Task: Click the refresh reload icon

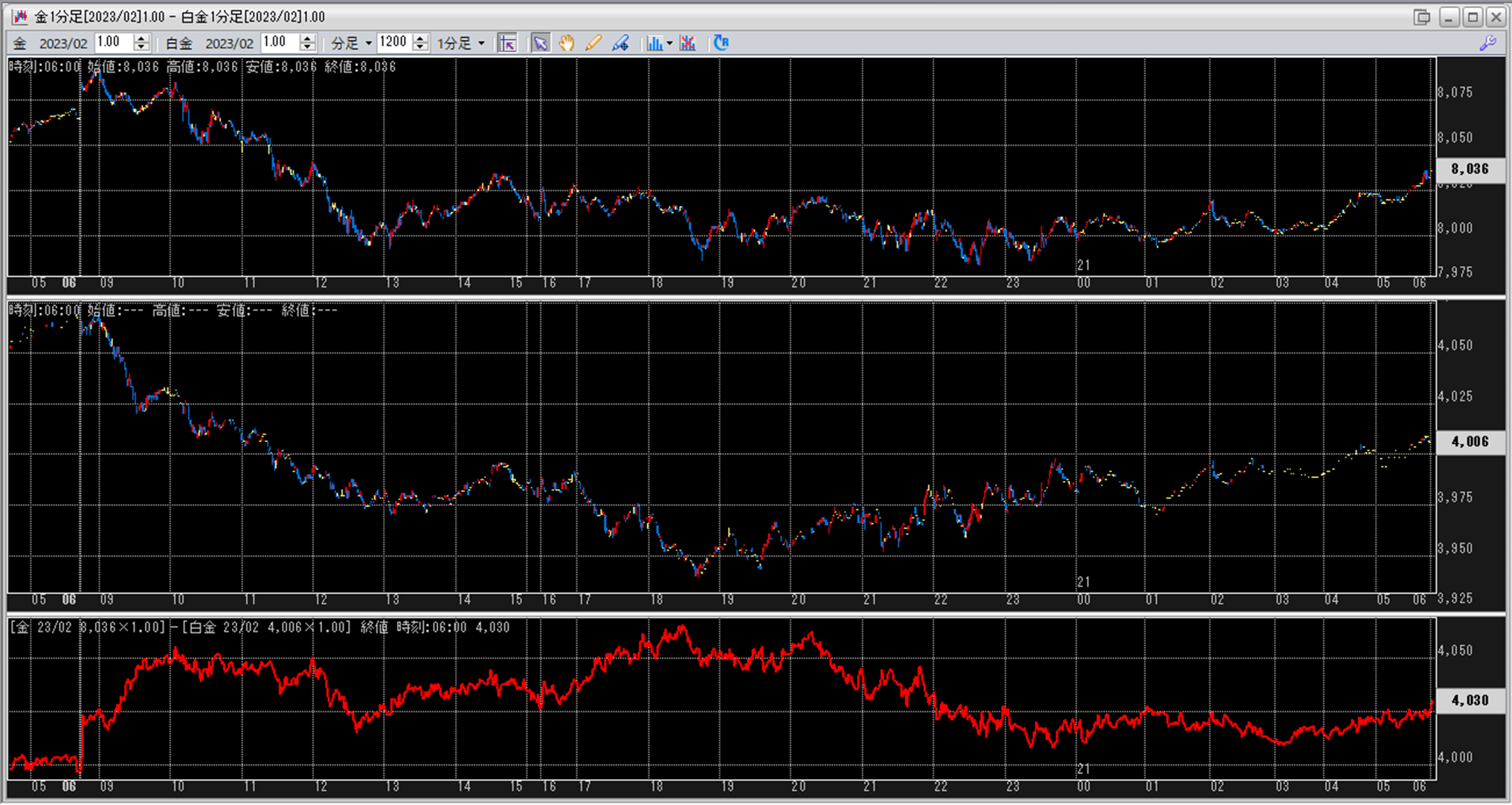Action: click(721, 43)
